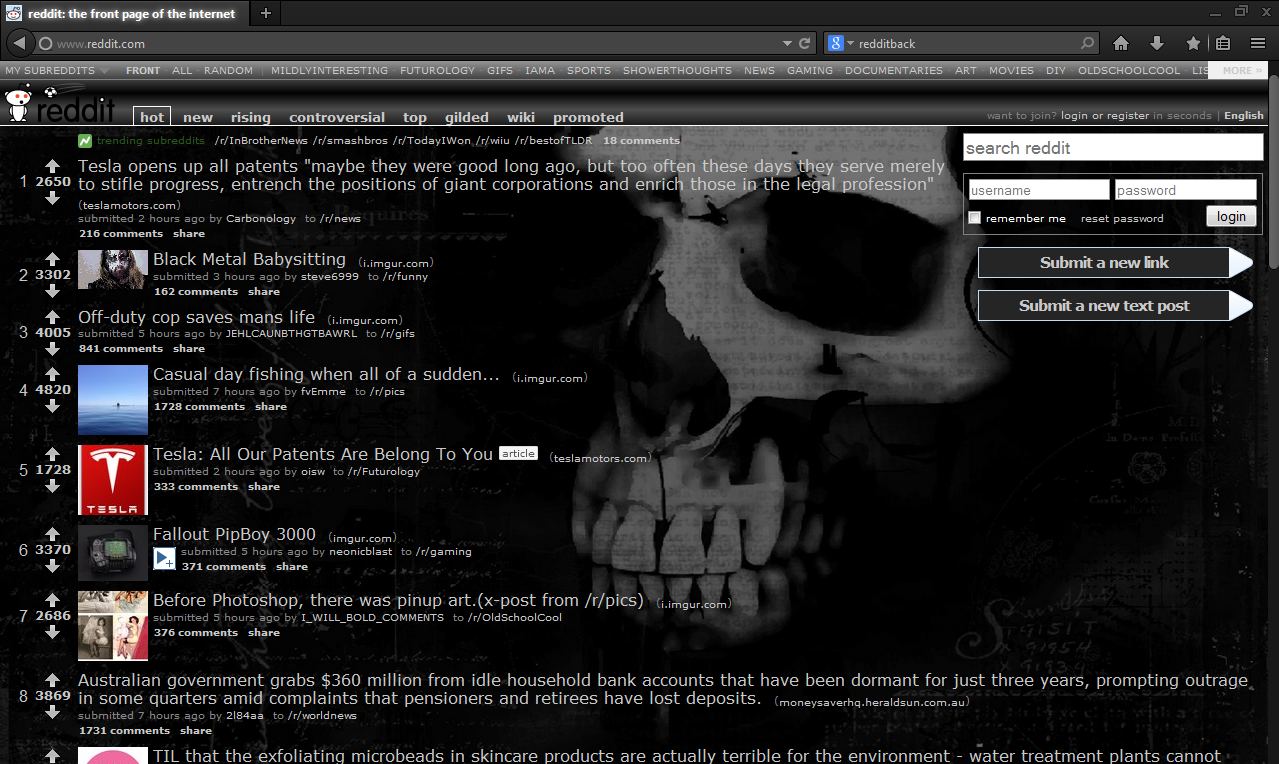
Task: Click the browser back arrow button
Action: [19, 43]
